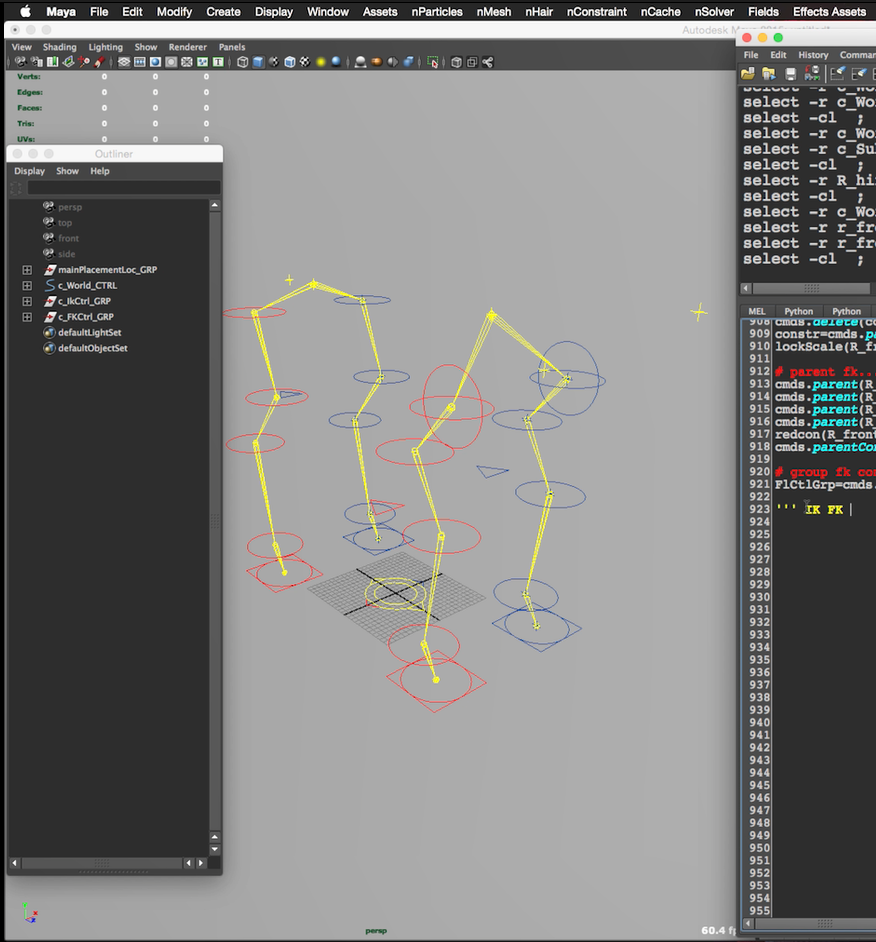Click Source Script icon in Script Editor

pos(769,74)
